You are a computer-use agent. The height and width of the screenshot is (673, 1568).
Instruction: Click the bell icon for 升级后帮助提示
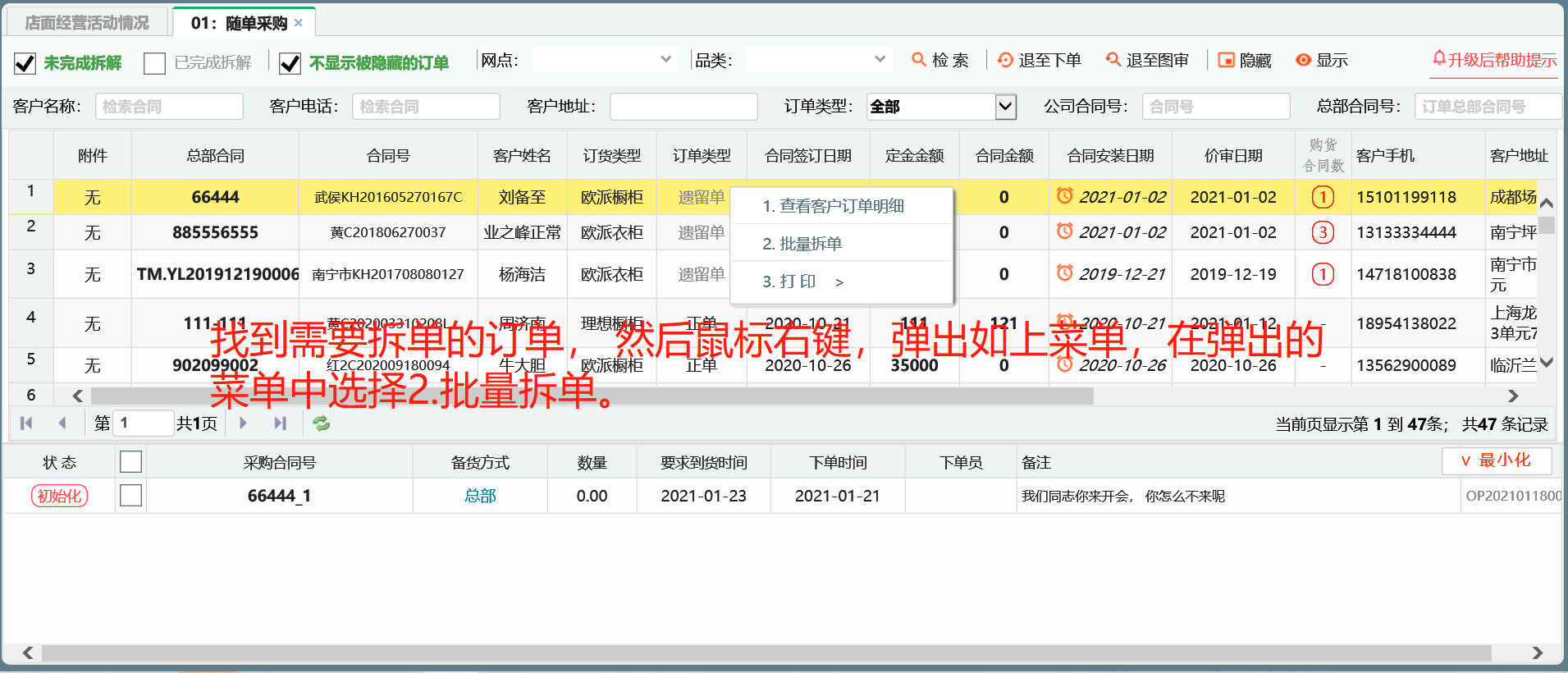click(x=1439, y=58)
